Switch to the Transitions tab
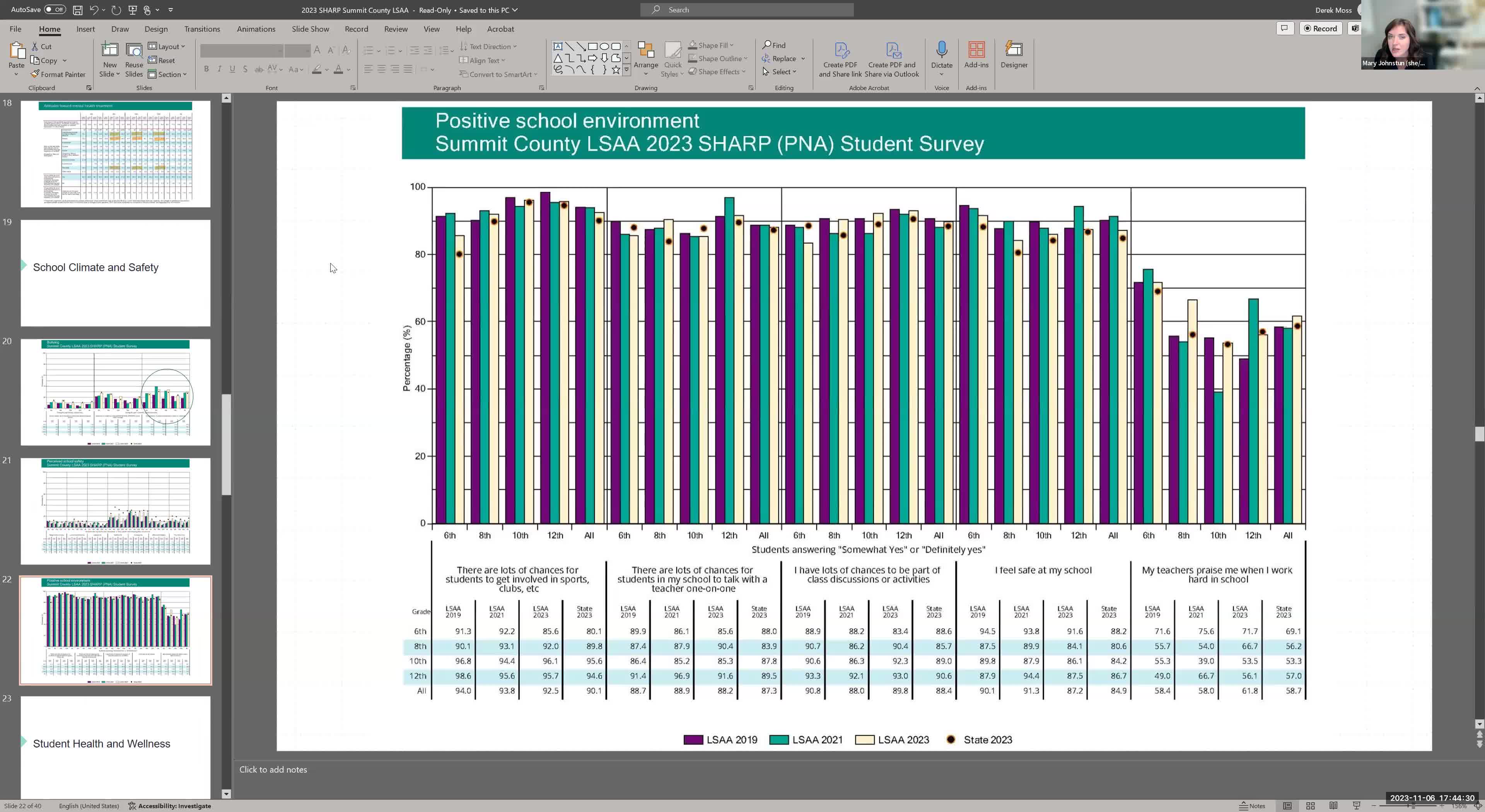The height and width of the screenshot is (812, 1485). point(202,28)
